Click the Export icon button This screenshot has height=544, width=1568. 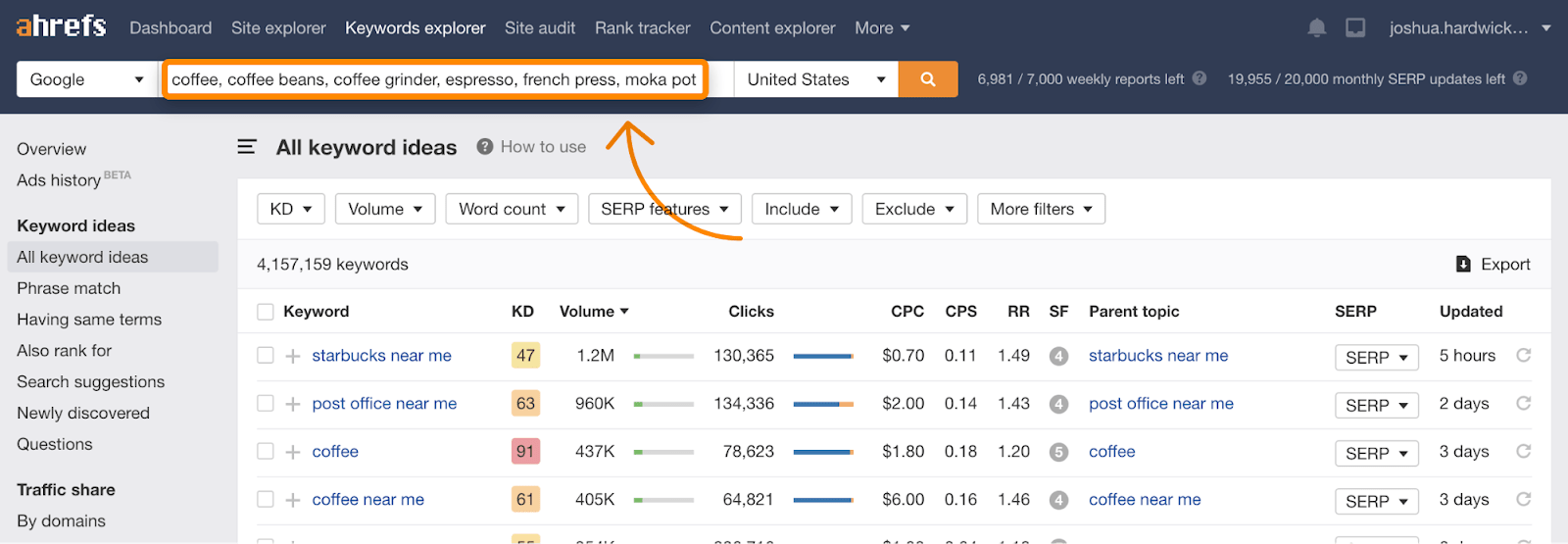tap(1463, 265)
